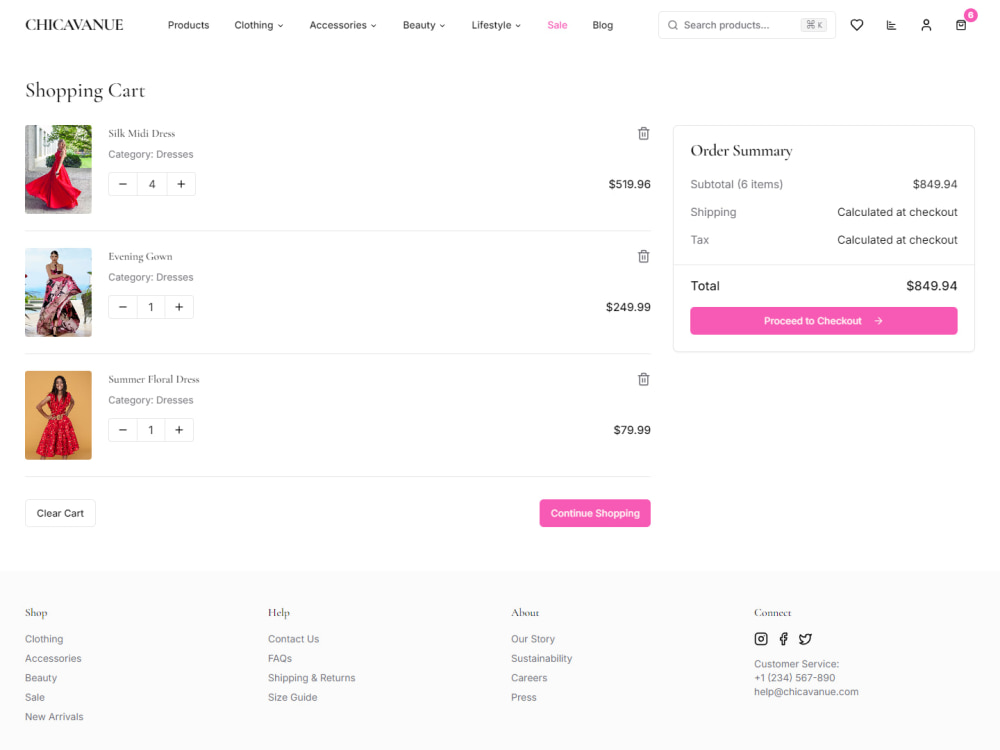Open Evening Gown thumbnail
1000x750 pixels.
click(58, 292)
